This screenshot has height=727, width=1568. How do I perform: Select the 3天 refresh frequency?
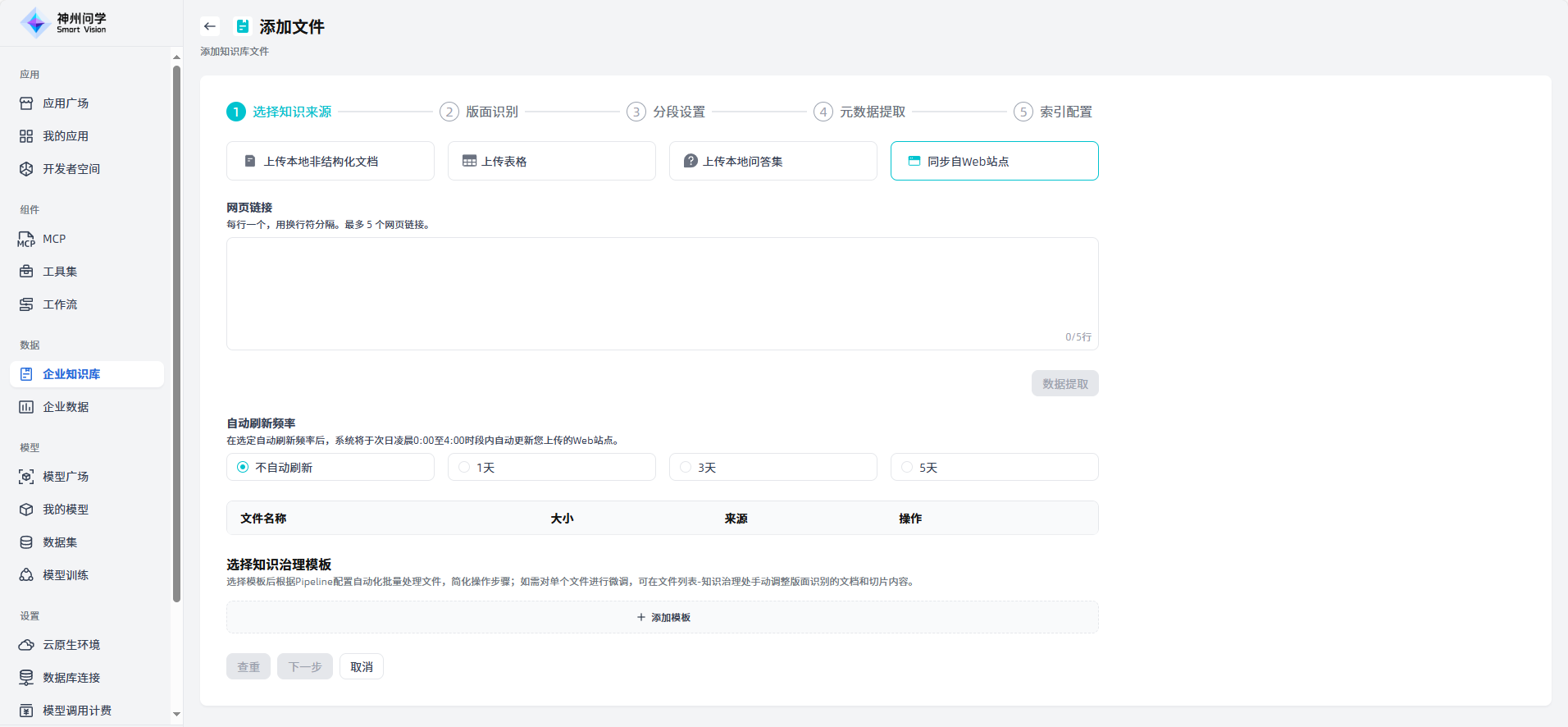coord(686,467)
